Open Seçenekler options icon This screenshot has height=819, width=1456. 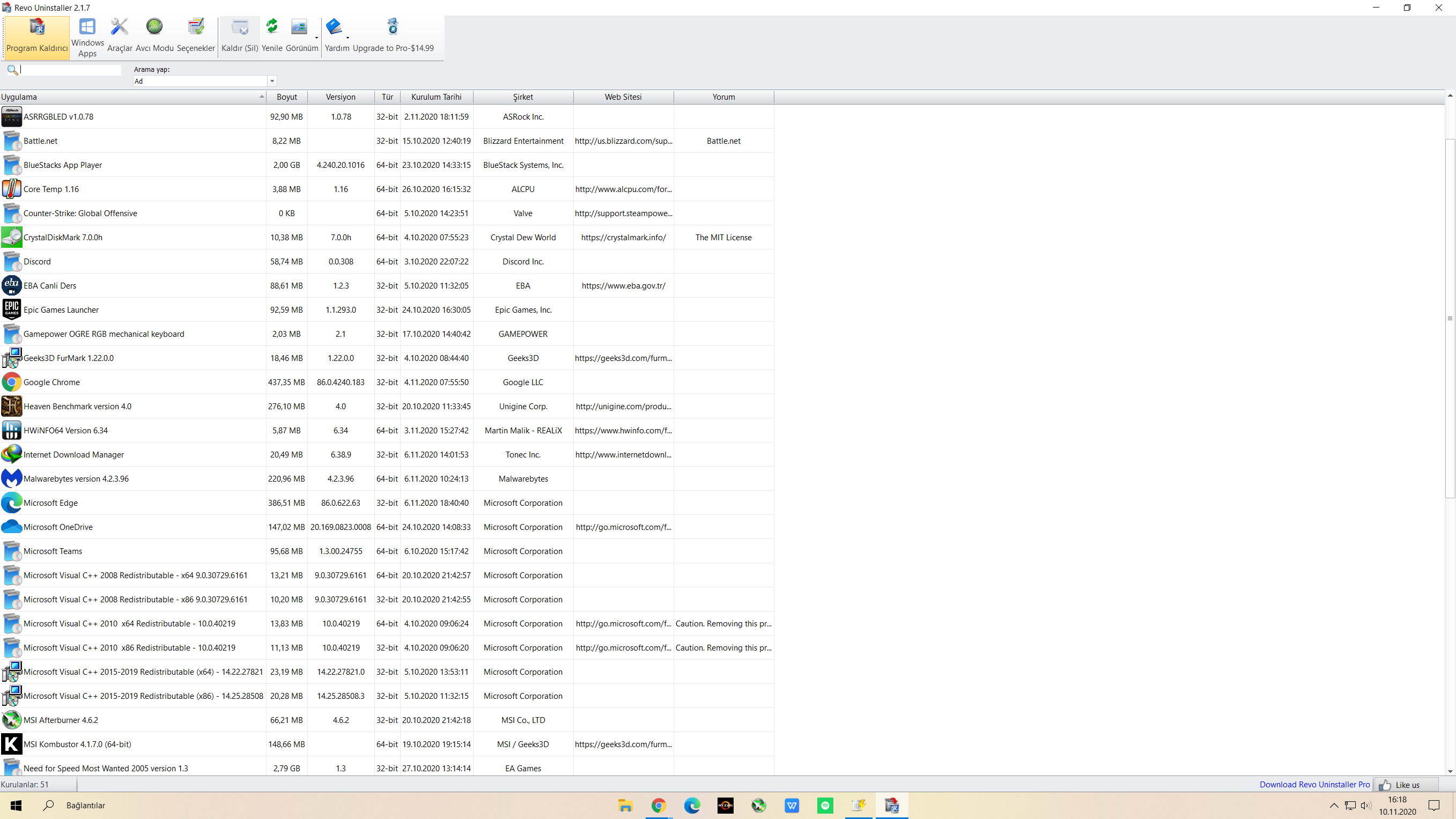point(196,35)
